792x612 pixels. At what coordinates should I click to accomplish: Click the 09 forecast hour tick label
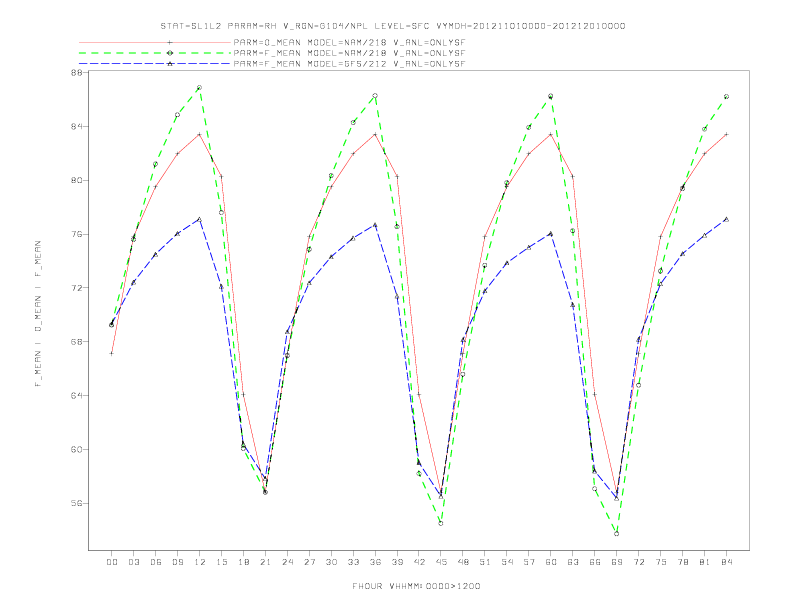(177, 562)
